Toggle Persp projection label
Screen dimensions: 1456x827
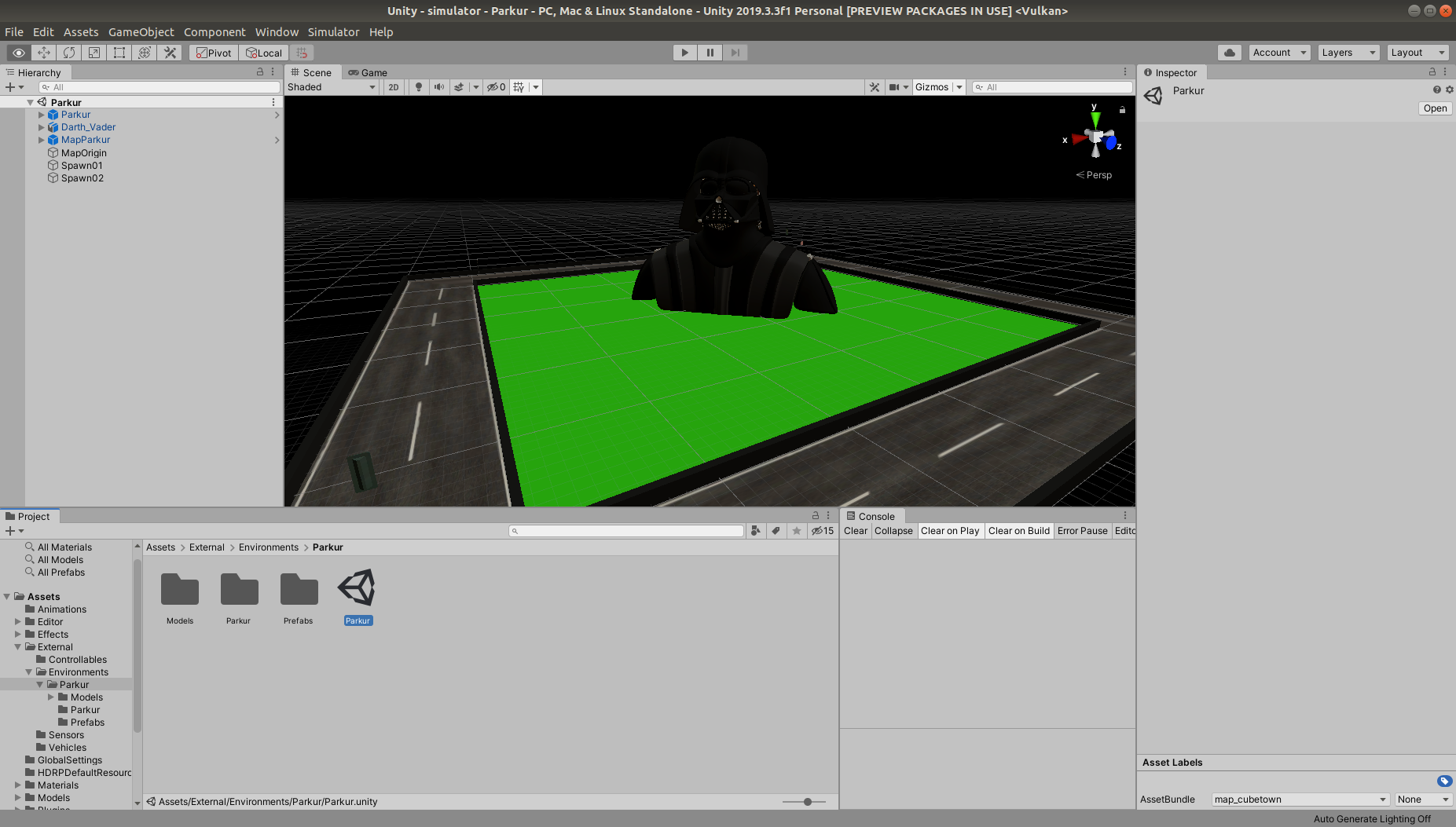click(1094, 175)
